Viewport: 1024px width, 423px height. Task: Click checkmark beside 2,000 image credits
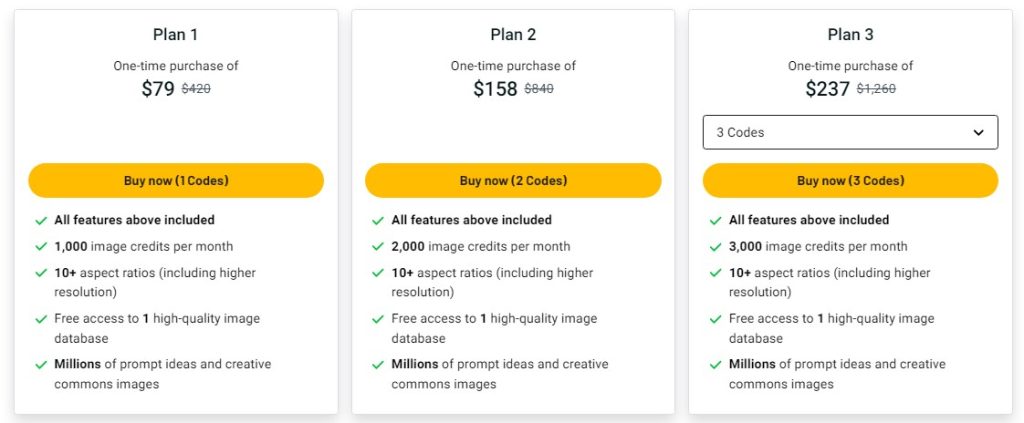(x=378, y=247)
